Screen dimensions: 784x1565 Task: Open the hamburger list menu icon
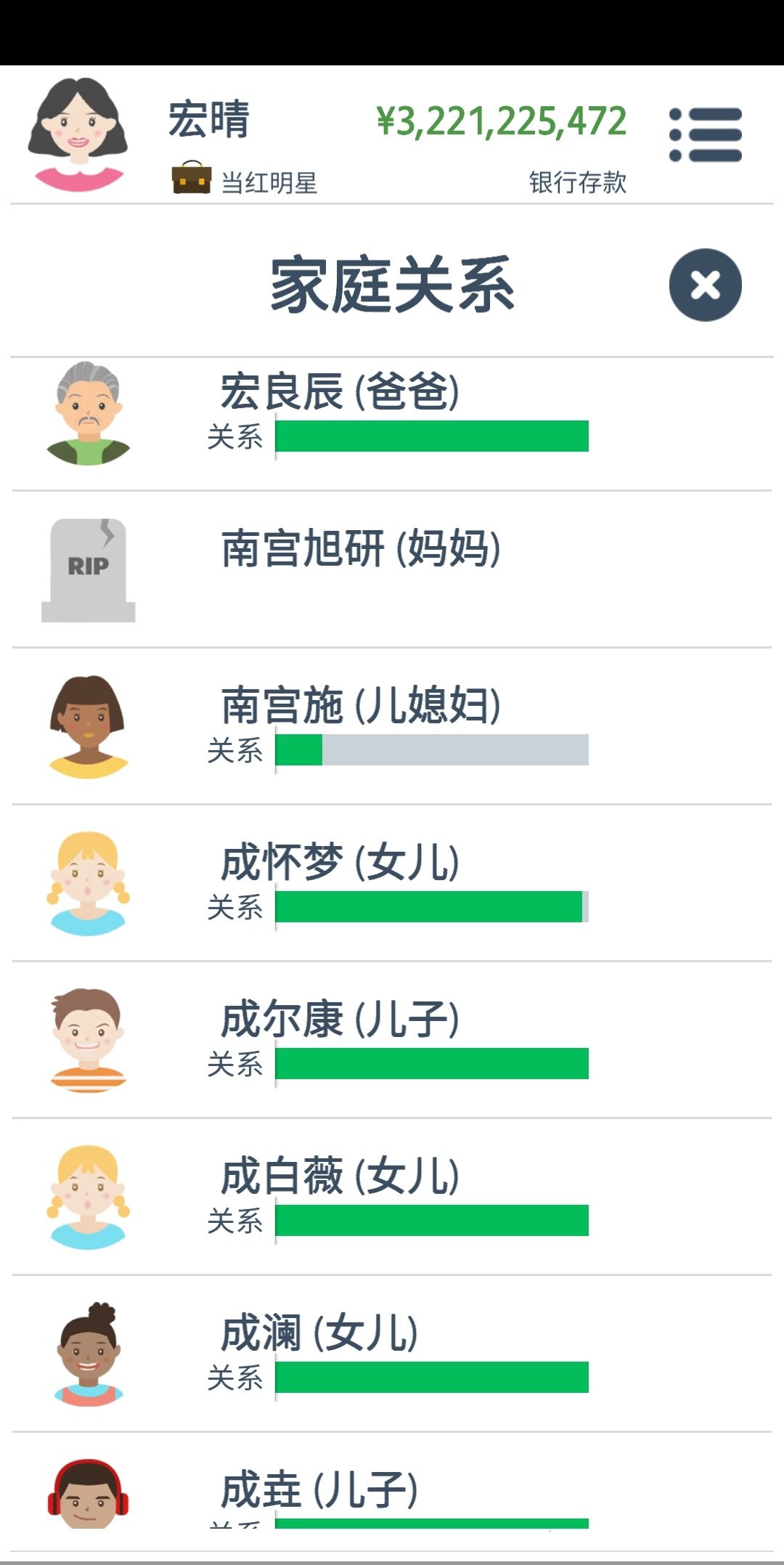705,134
